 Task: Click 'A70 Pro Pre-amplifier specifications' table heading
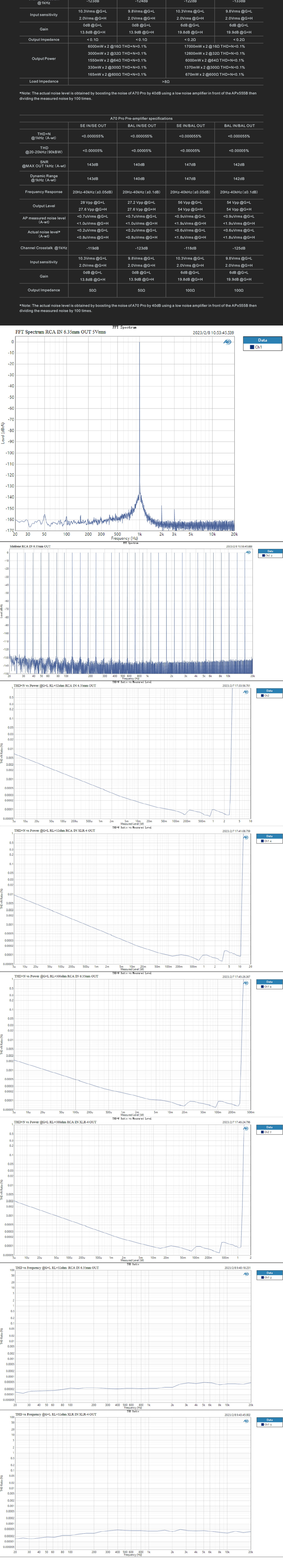click(x=141, y=119)
